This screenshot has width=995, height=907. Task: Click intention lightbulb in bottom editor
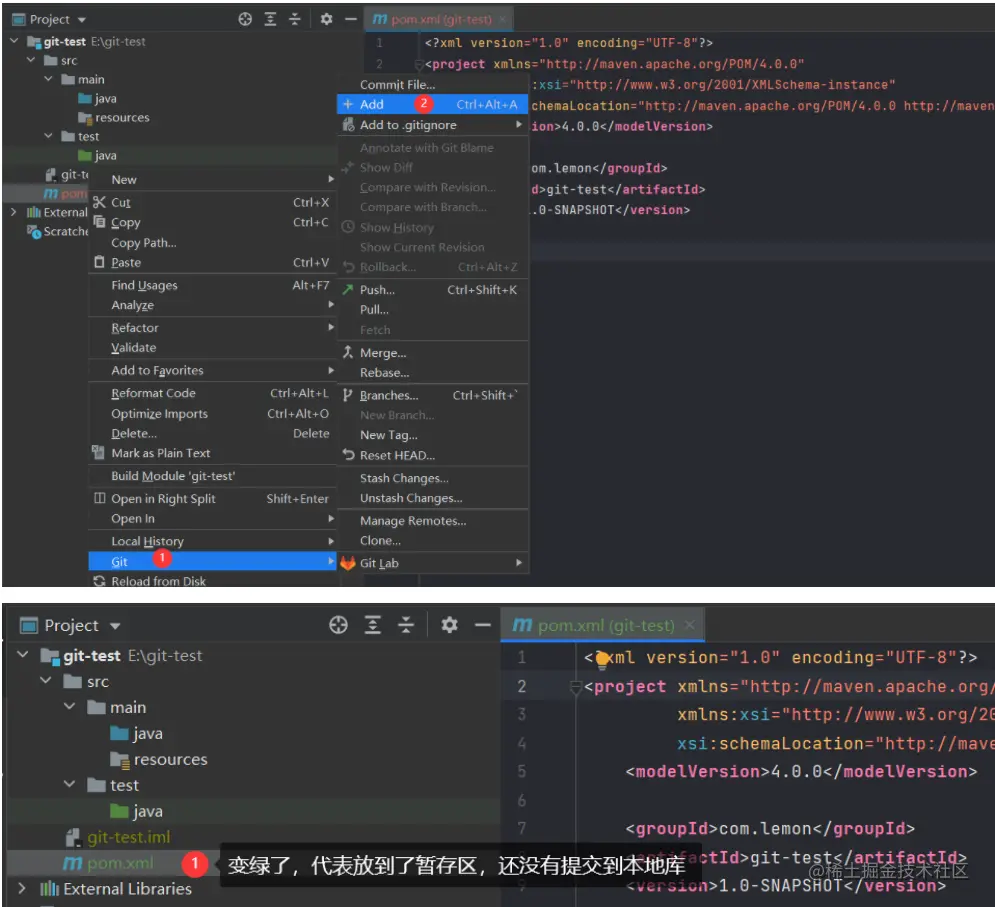(x=602, y=658)
